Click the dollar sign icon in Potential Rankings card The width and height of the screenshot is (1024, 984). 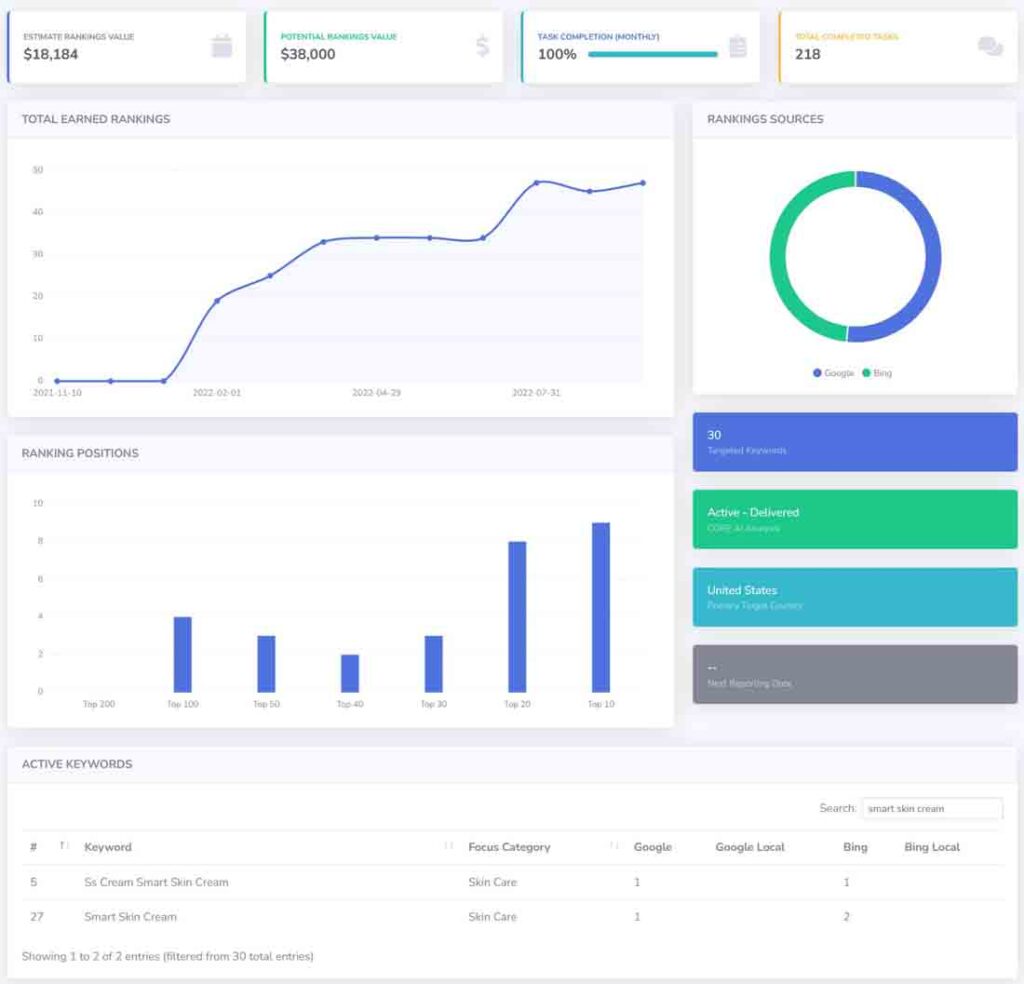point(482,46)
